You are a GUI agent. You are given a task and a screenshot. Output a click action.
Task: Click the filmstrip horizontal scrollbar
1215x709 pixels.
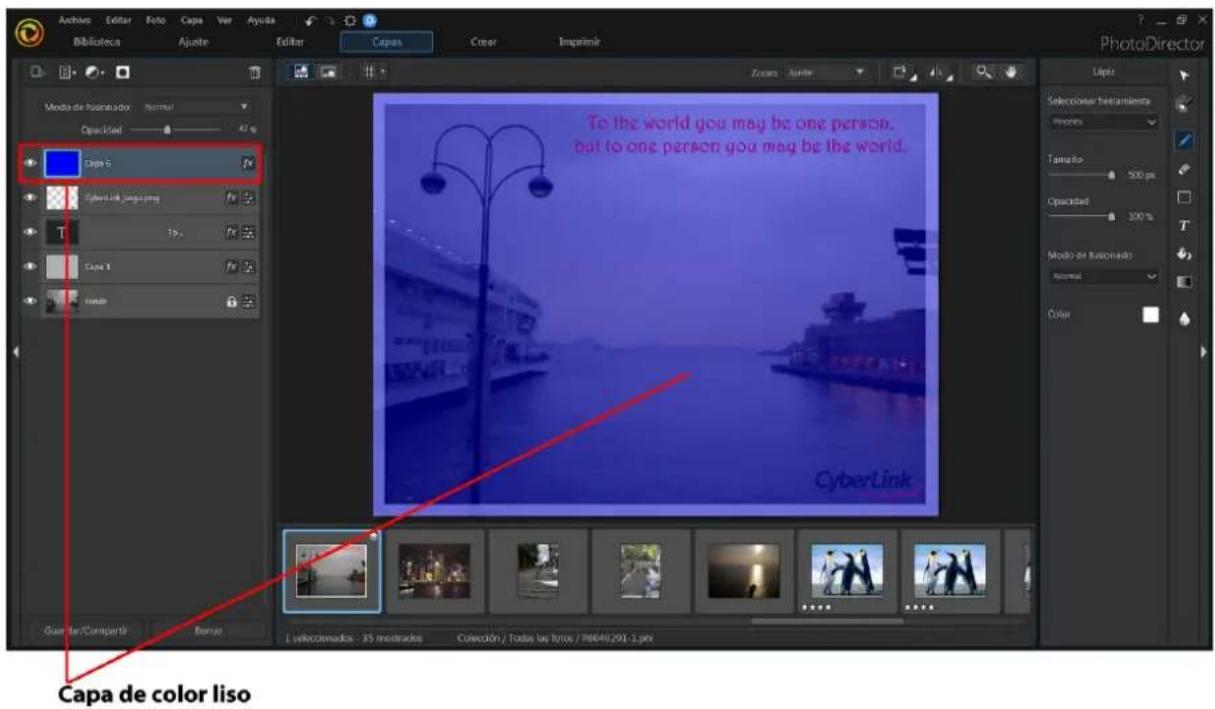[828, 621]
